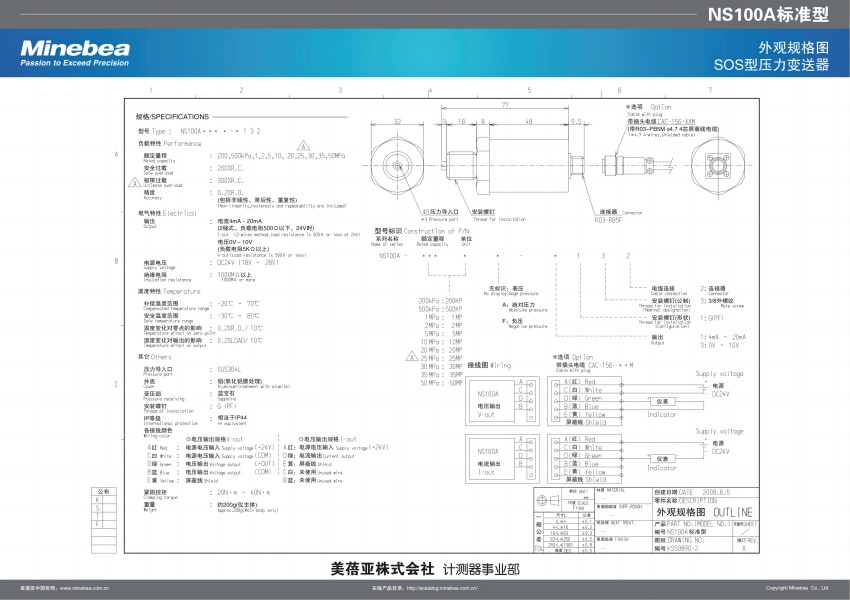
Task: Click the NS100A标准型 title at top right
Action: click(x=768, y=15)
